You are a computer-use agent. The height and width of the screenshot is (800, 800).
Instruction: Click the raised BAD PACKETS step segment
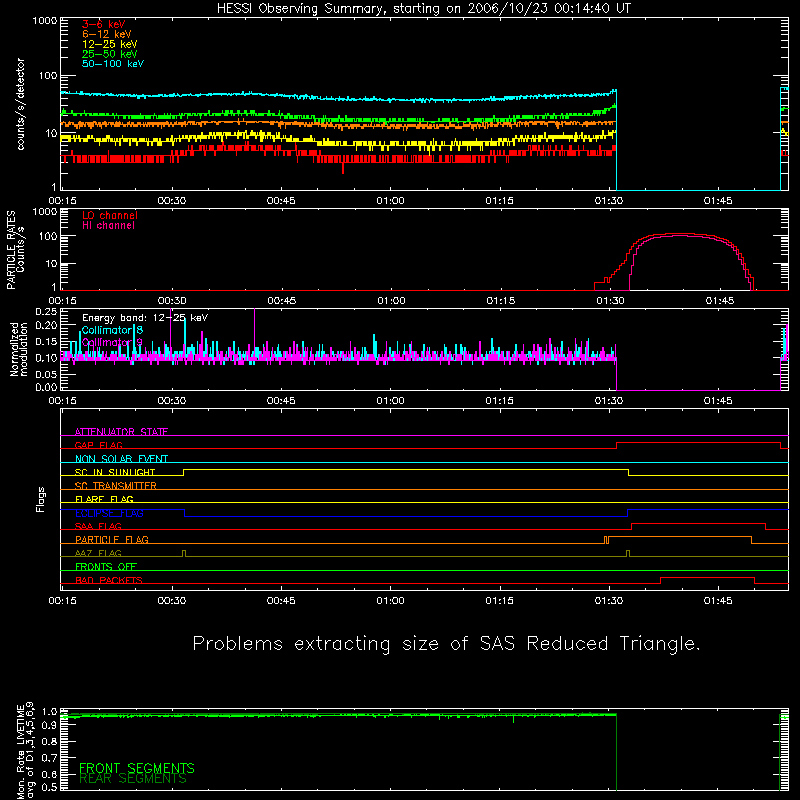pos(707,578)
